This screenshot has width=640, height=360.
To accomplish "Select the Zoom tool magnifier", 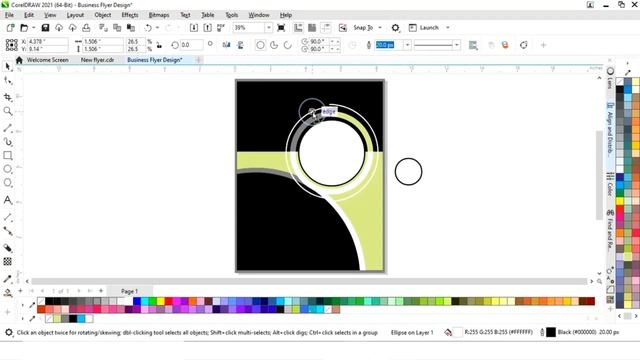I will (x=7, y=111).
